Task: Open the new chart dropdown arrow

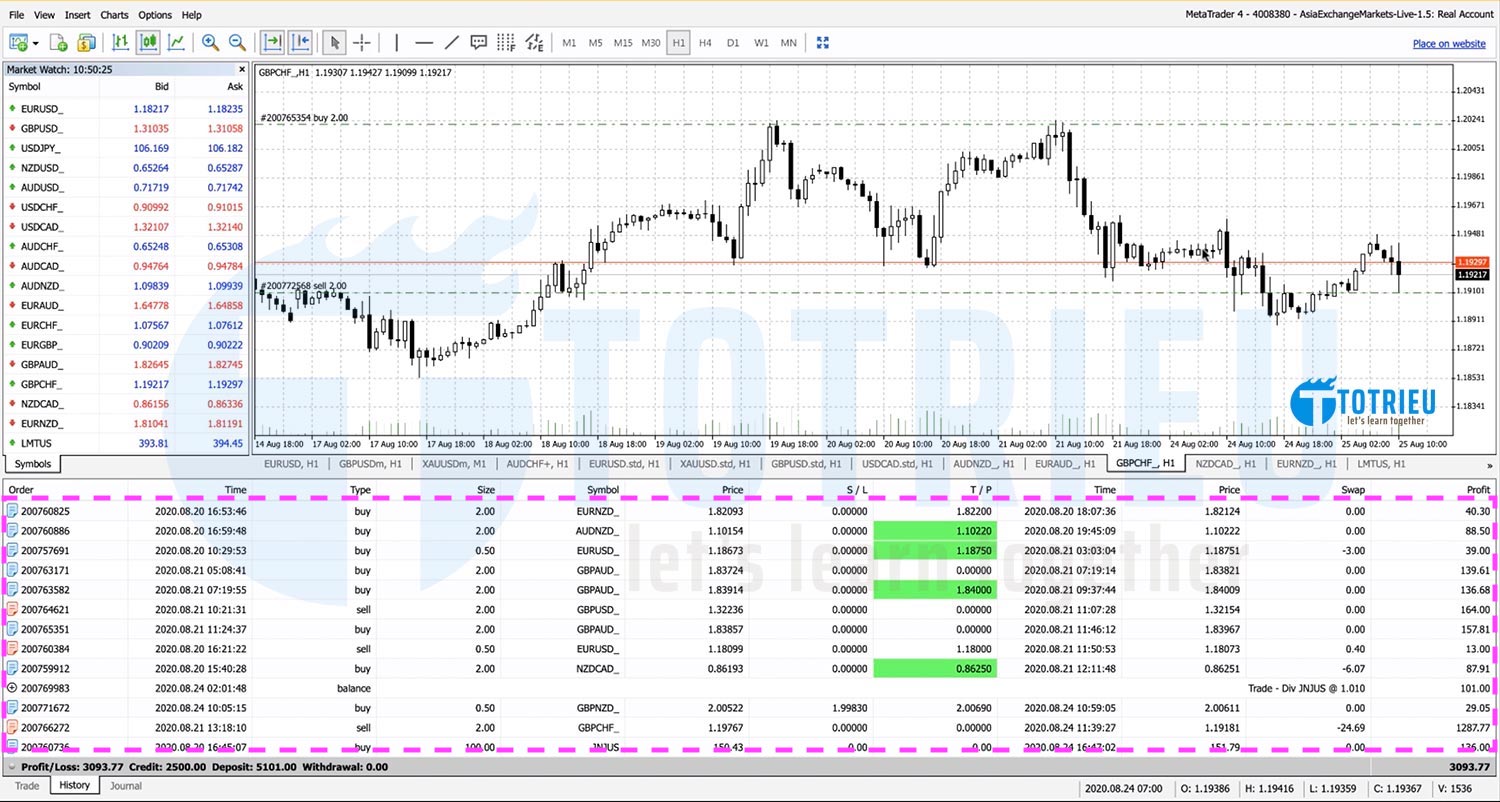Action: coord(36,43)
